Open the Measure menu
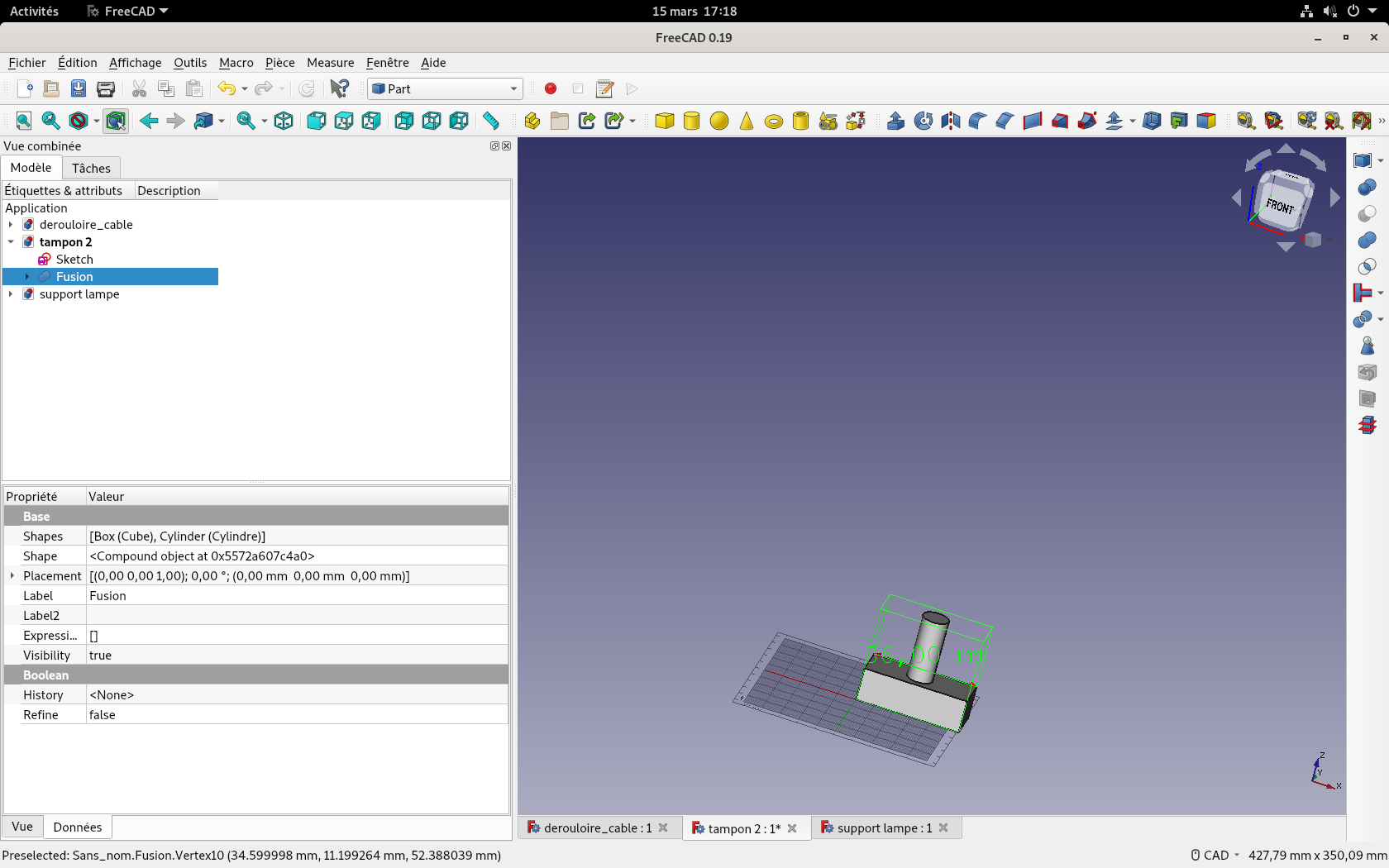The height and width of the screenshot is (868, 1389). pos(331,63)
